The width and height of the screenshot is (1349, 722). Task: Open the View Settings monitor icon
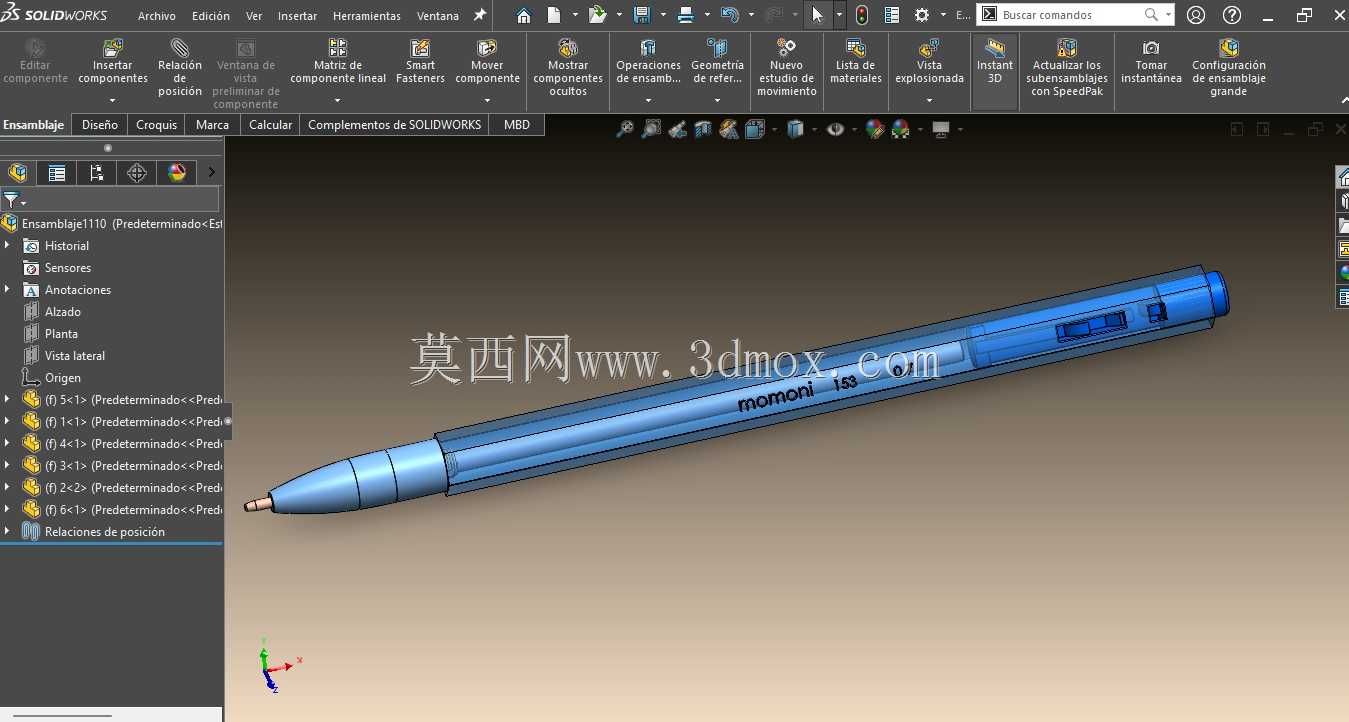[940, 129]
